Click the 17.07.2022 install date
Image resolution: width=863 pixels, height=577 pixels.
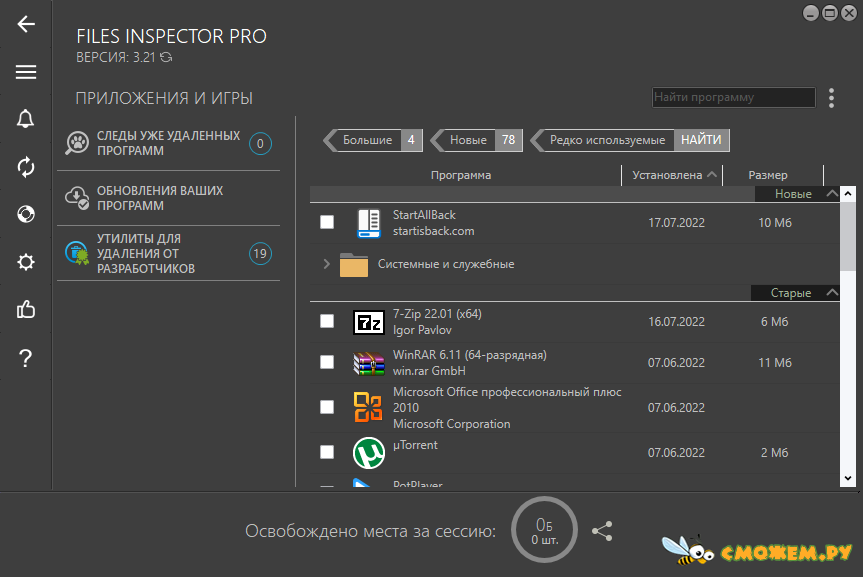click(676, 223)
